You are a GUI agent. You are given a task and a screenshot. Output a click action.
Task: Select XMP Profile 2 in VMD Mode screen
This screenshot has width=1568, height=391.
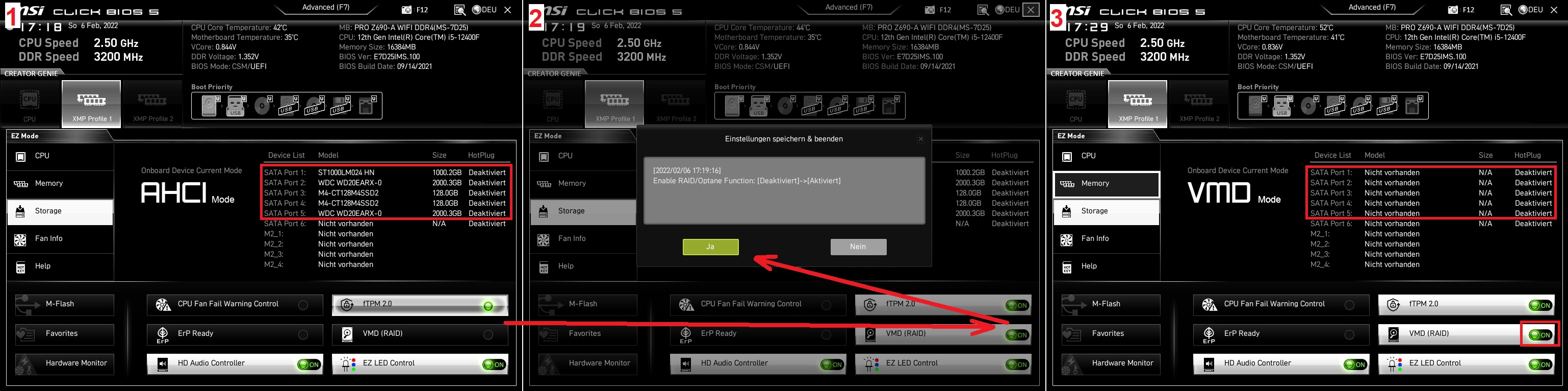tap(1199, 104)
